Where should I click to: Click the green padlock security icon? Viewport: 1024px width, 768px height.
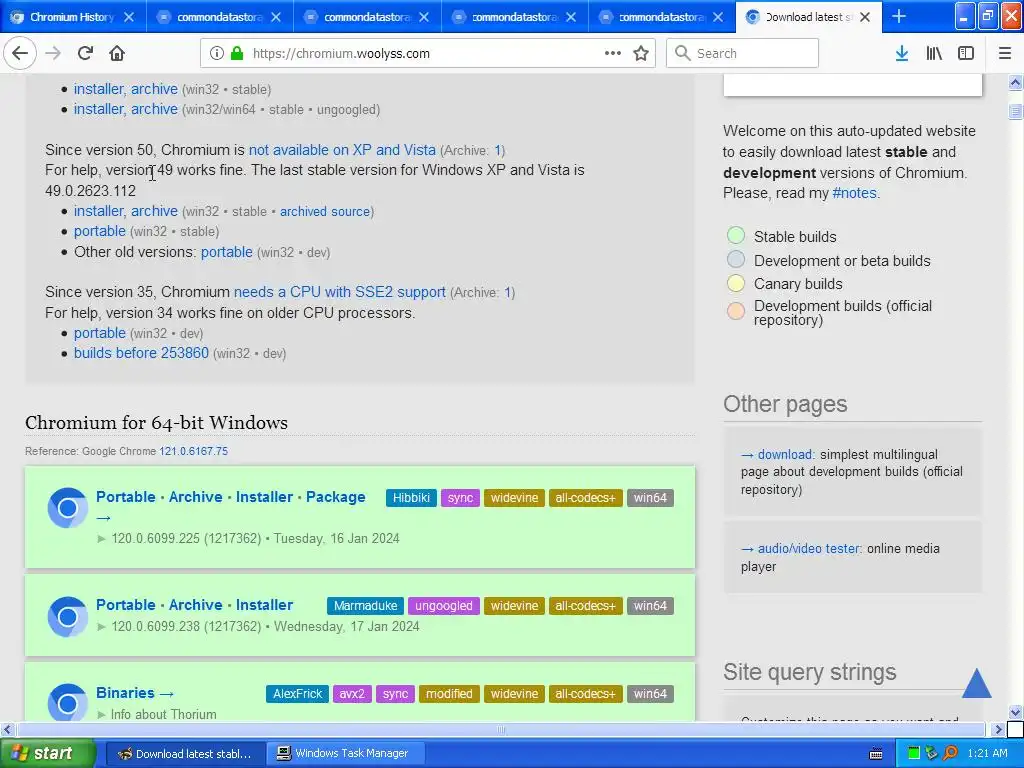[237, 54]
